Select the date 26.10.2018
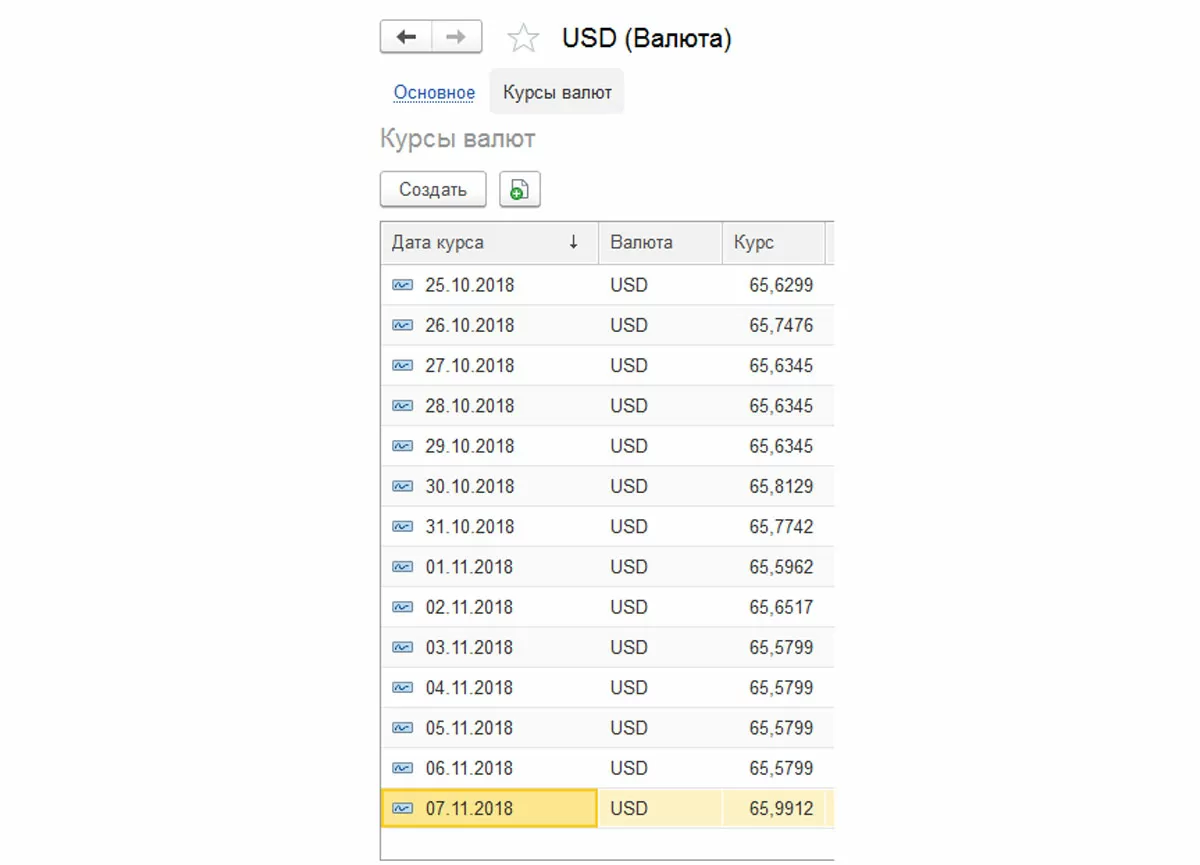 [470, 325]
